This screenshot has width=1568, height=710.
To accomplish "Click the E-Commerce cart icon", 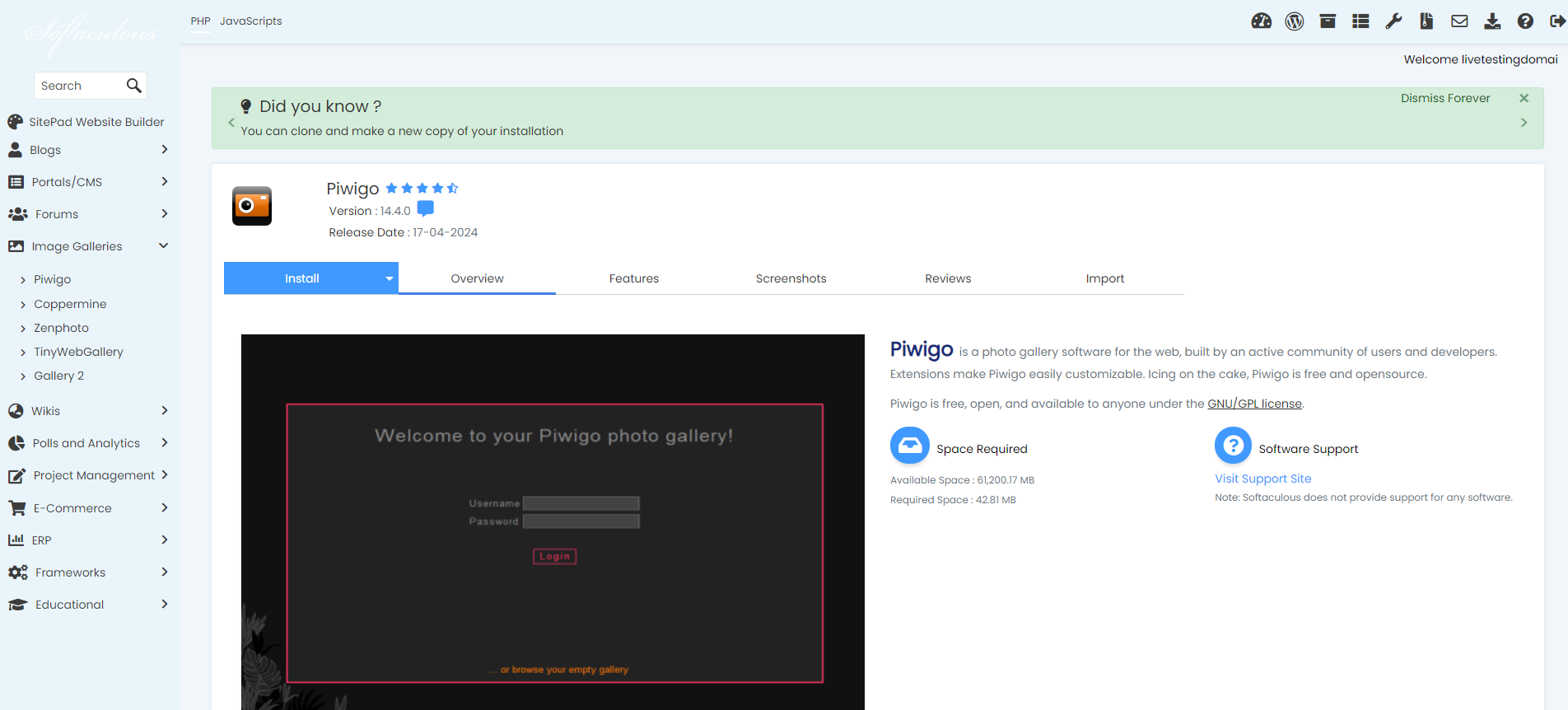I will click(16, 508).
